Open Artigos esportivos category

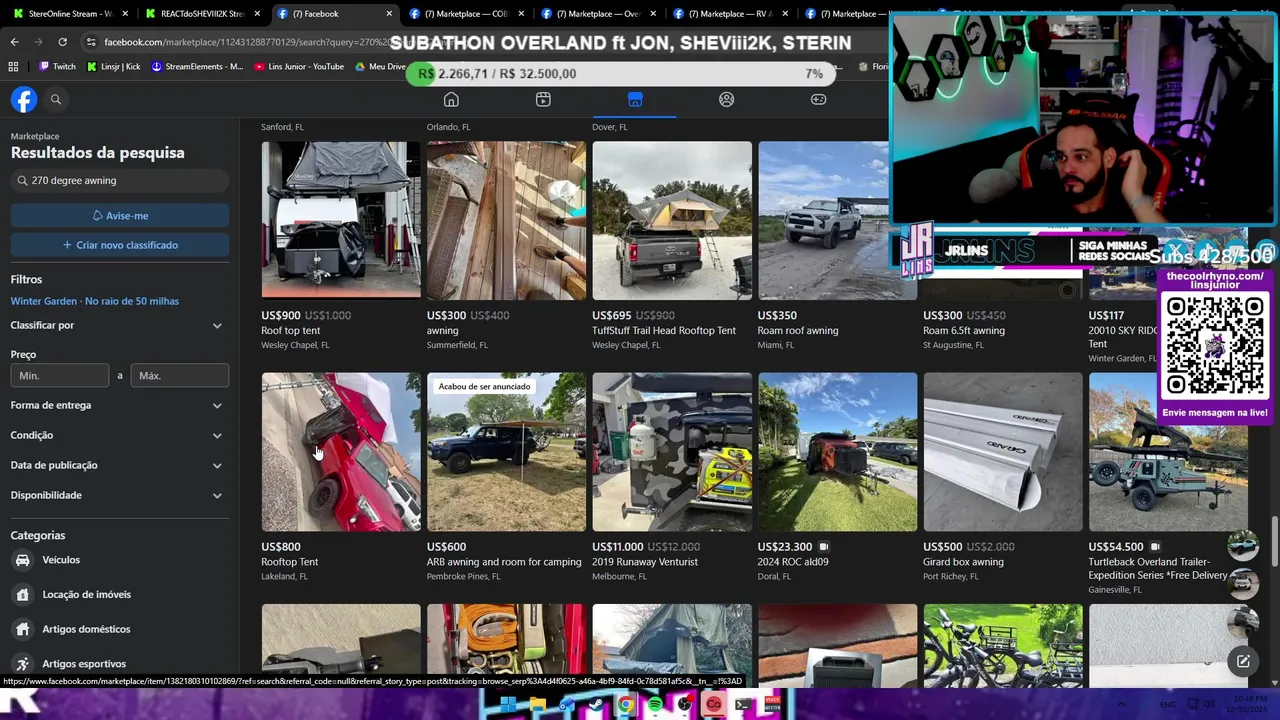(118, 664)
